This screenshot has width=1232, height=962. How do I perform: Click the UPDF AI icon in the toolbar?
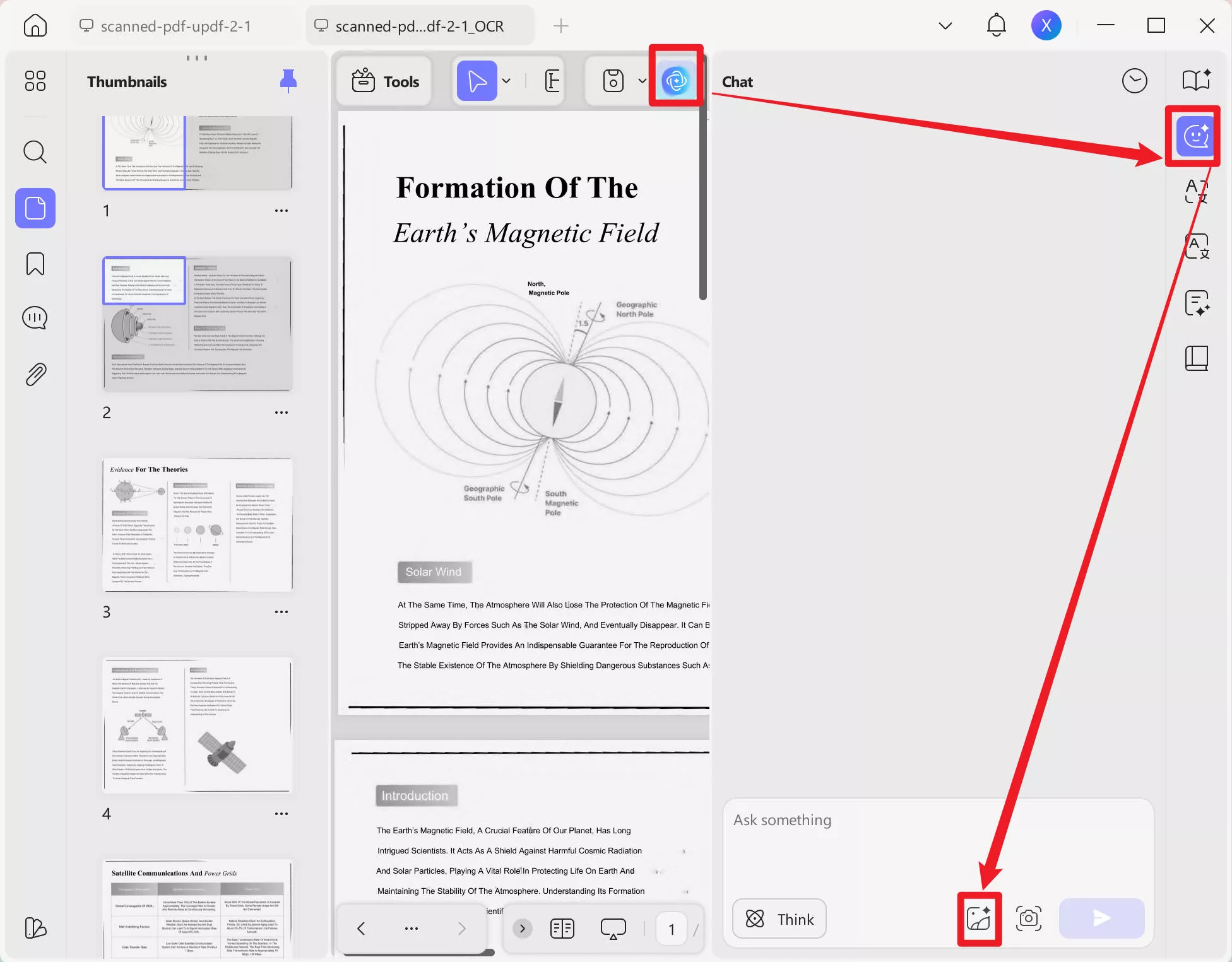(675, 81)
